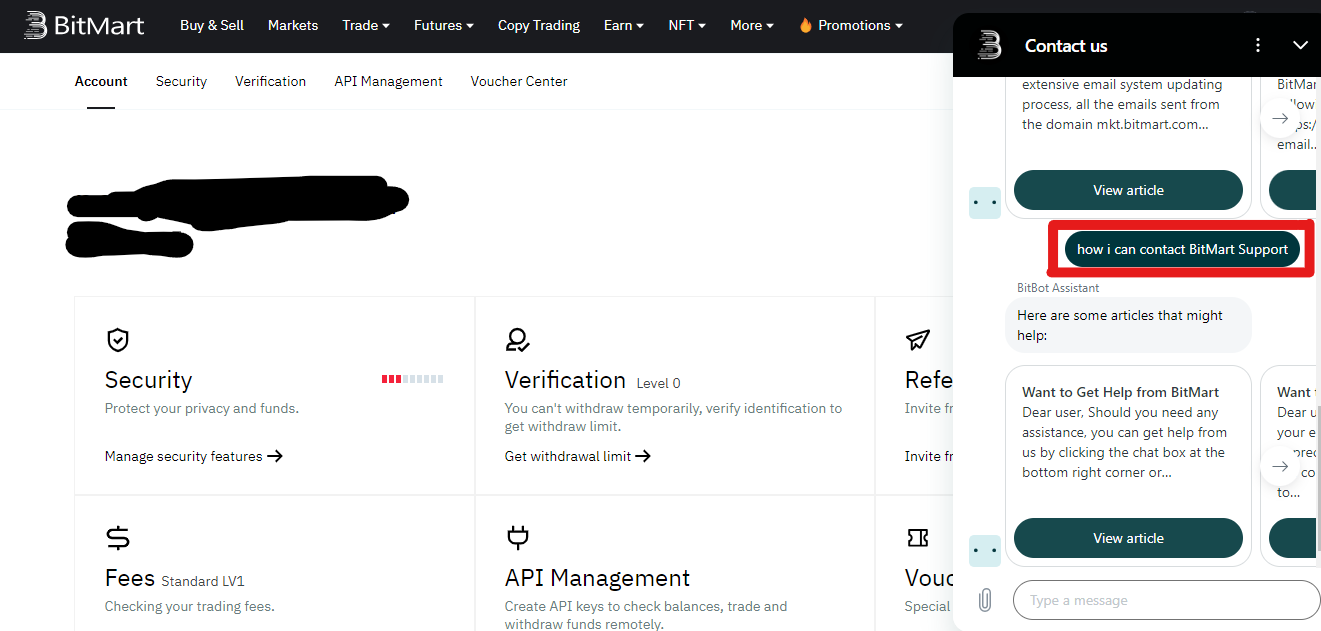1321x631 pixels.
Task: Click the BitBot avatar beside upper article card
Action: point(985,202)
